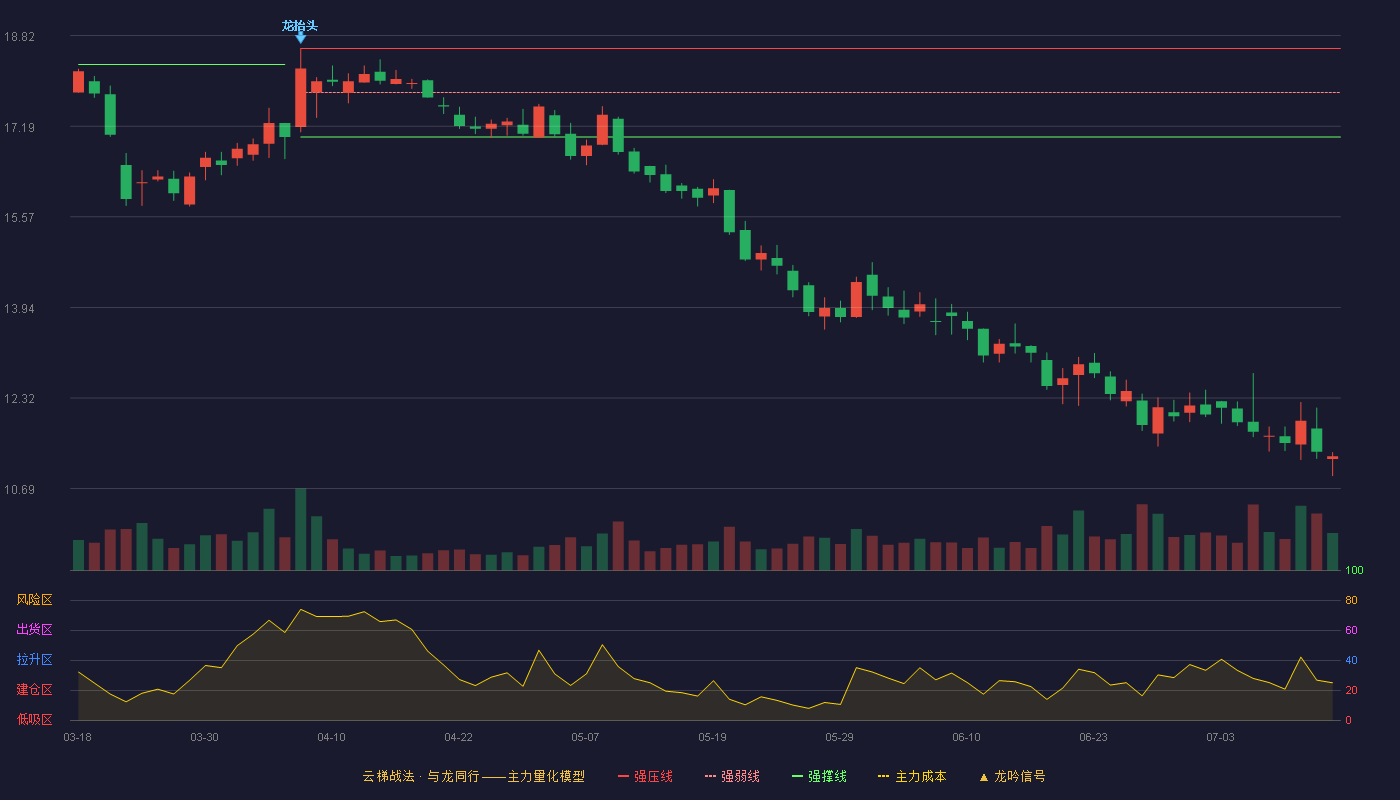Click the 04-22 date axis label

pyautogui.click(x=458, y=737)
